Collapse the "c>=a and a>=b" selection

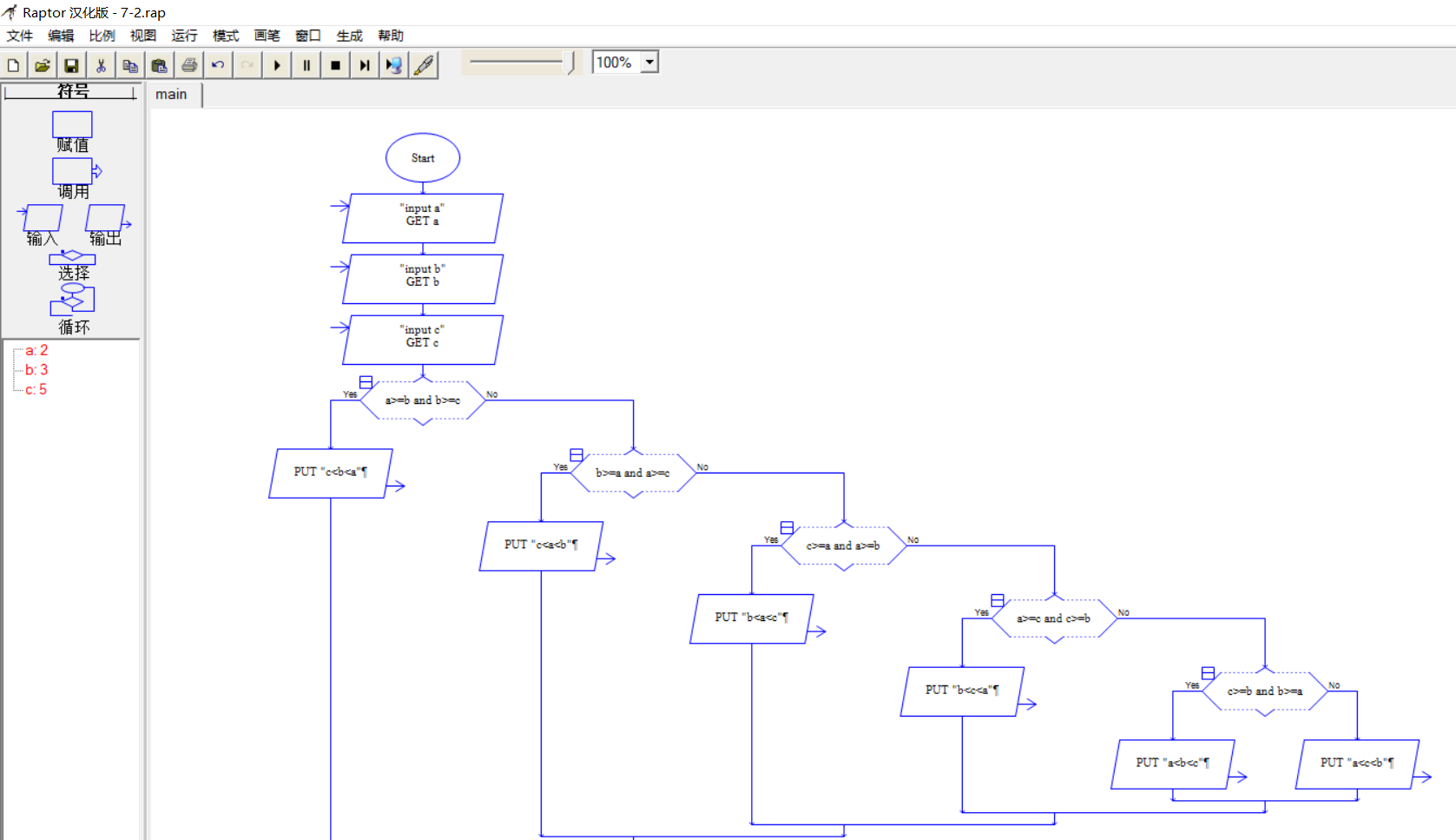click(787, 527)
